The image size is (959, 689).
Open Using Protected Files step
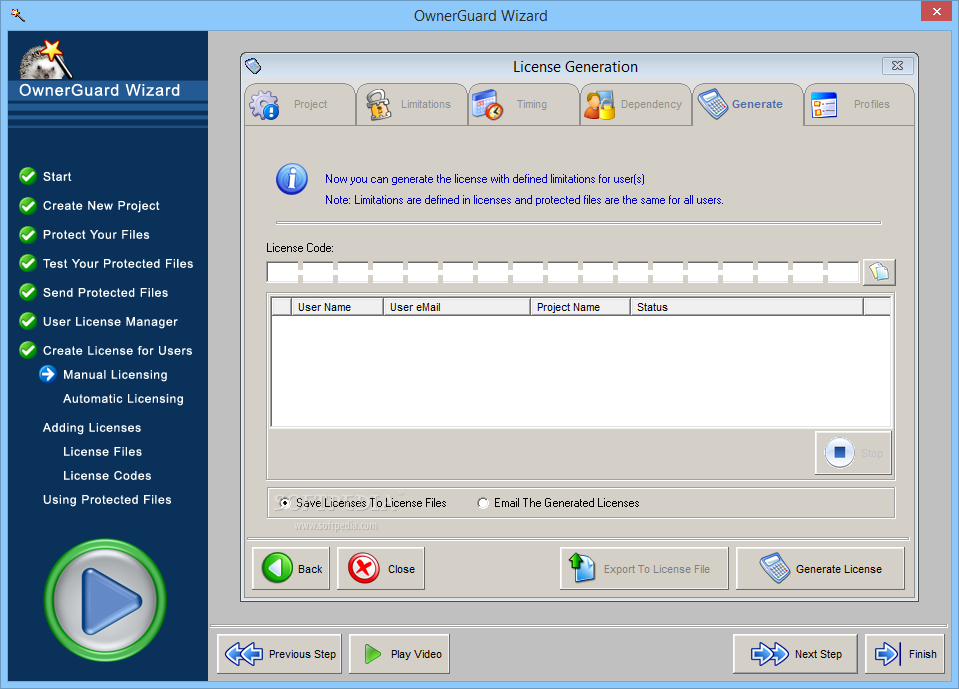[107, 500]
